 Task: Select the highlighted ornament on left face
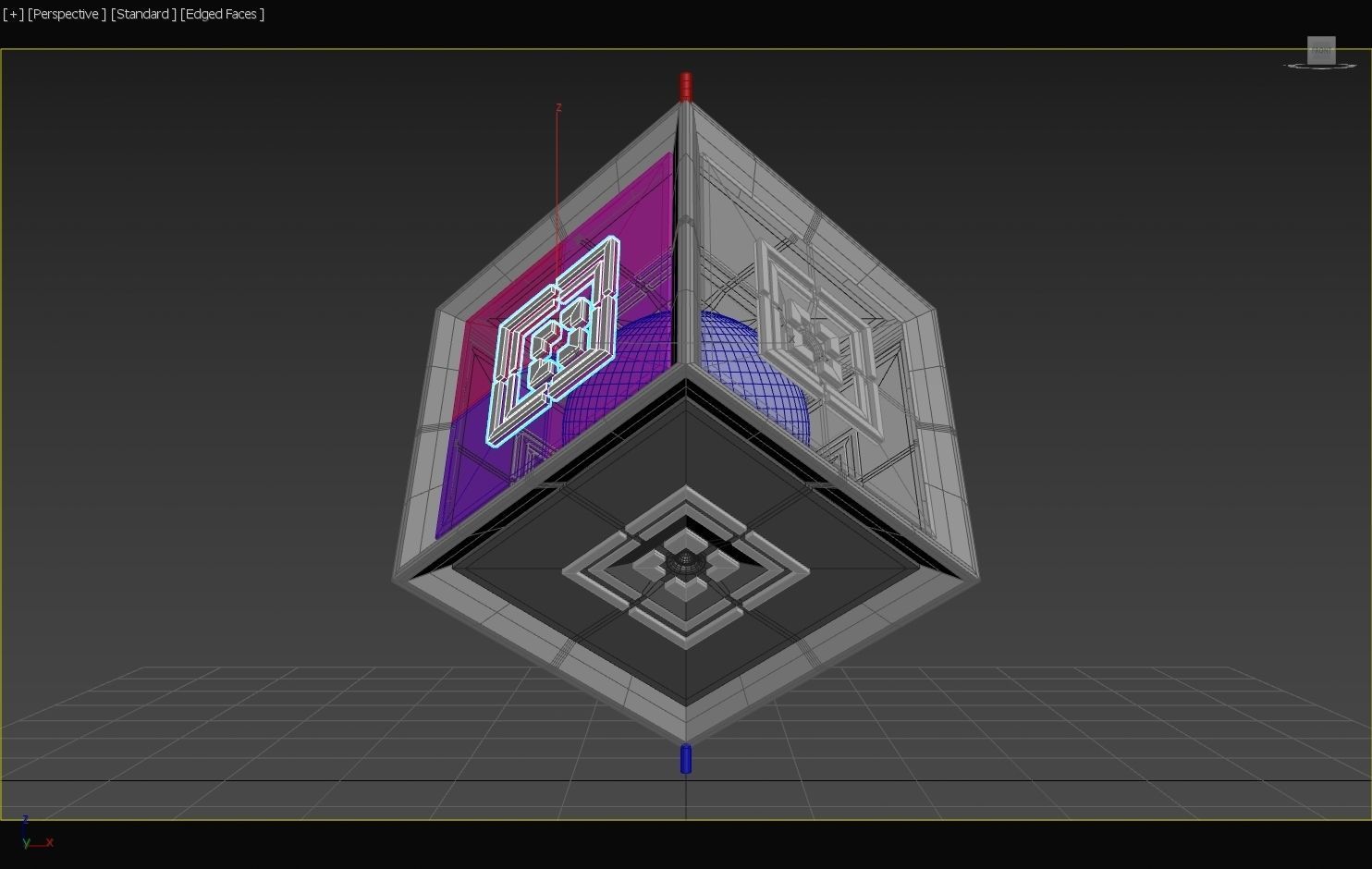coord(555,340)
